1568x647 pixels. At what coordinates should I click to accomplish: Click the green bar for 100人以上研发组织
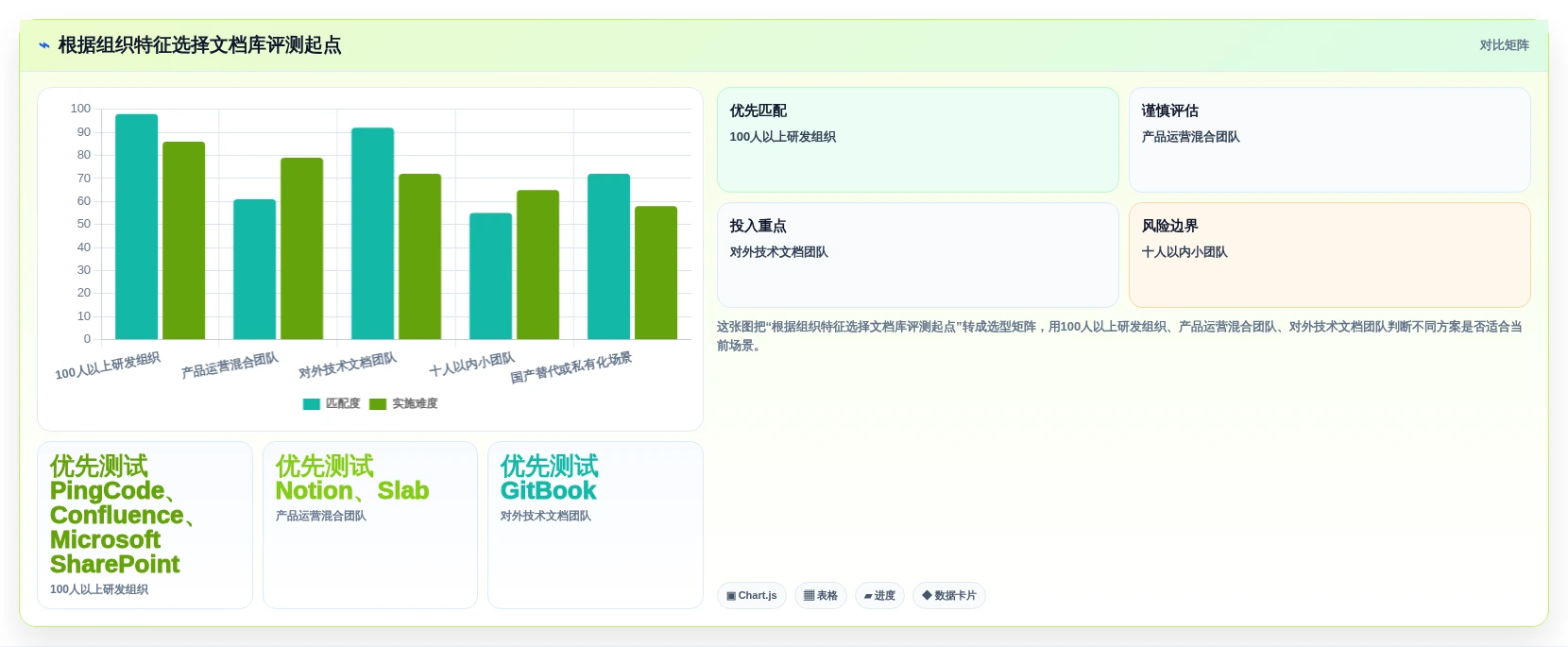[184, 241]
